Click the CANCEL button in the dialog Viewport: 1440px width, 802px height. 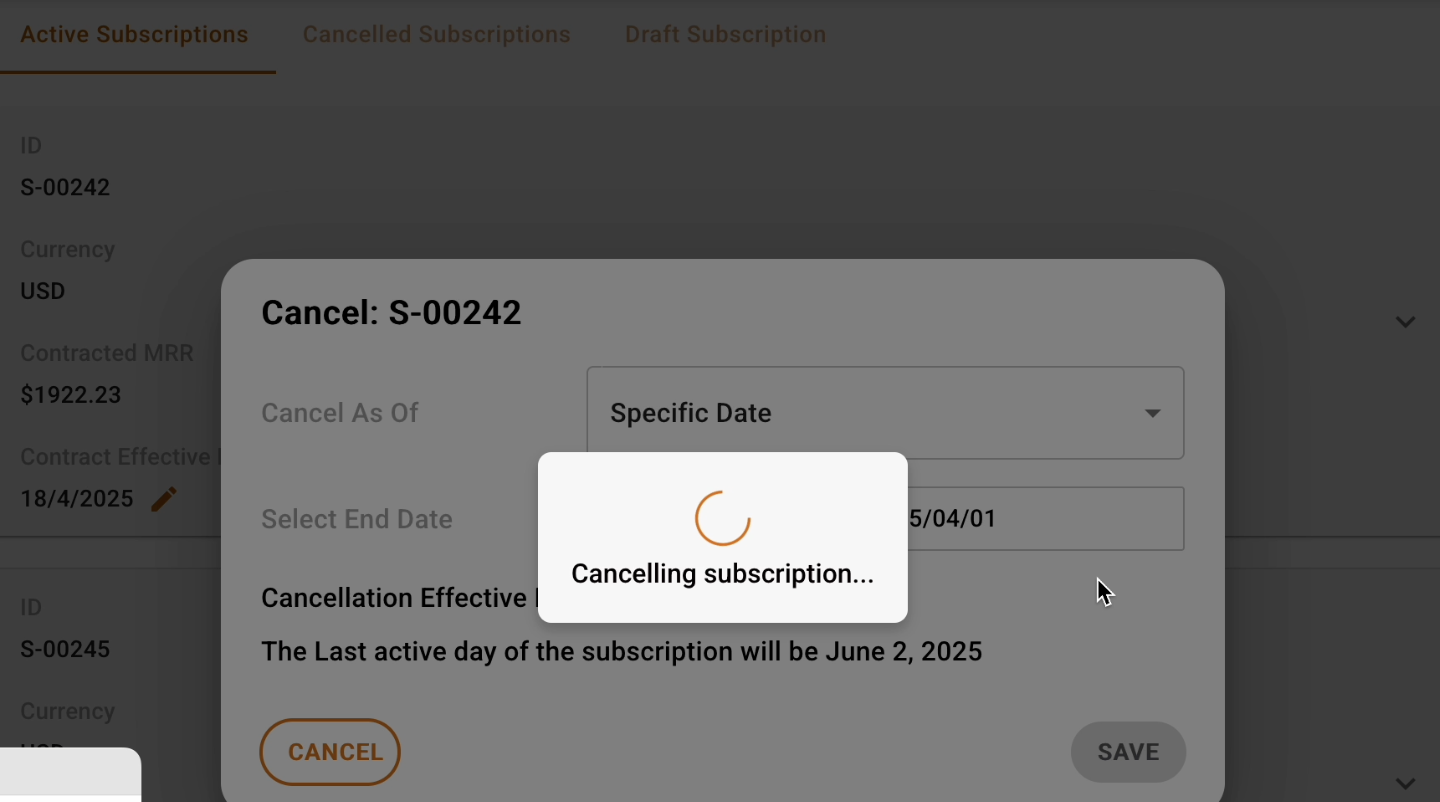330,752
